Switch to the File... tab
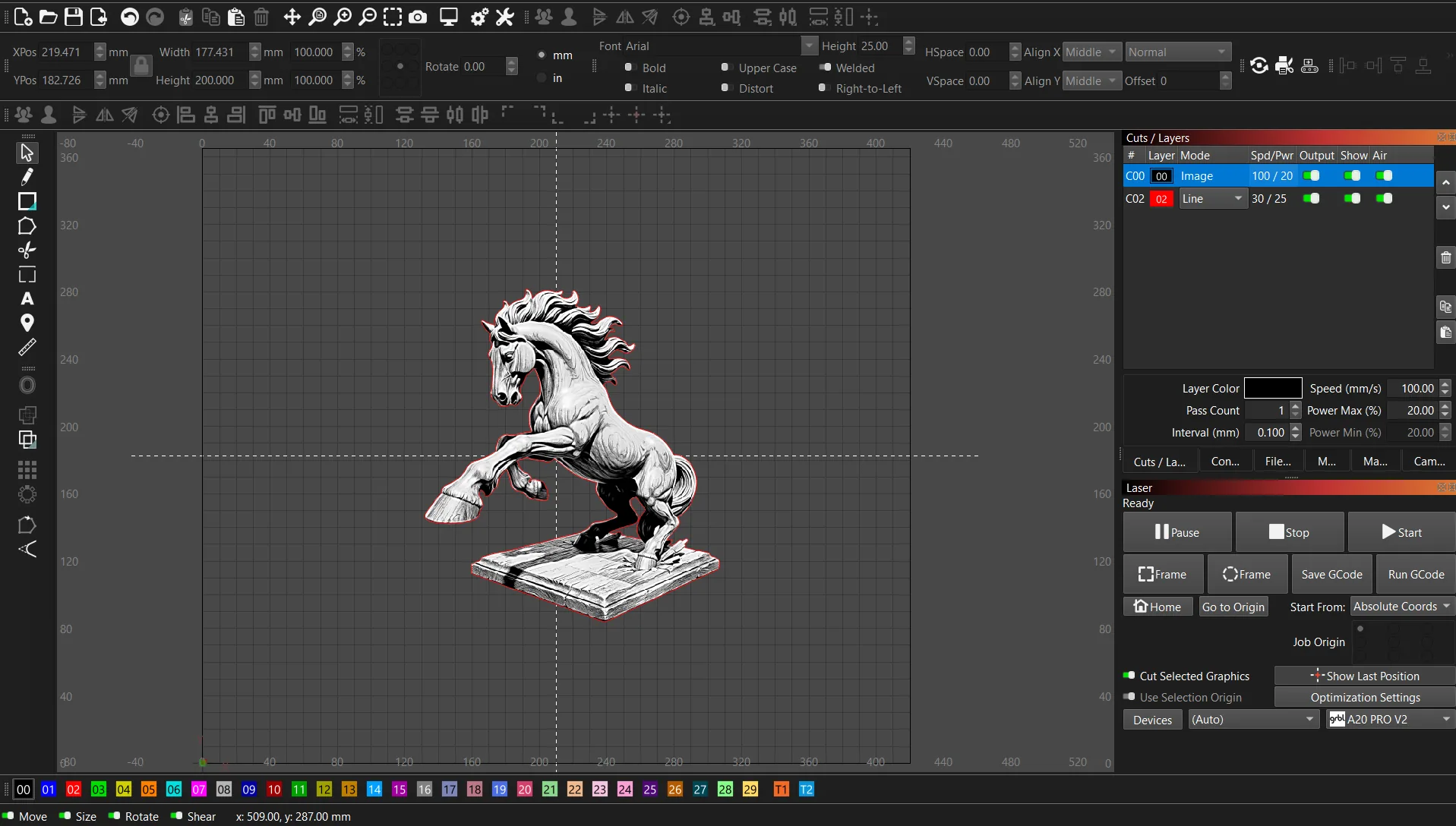Screen dimensions: 1456x826 (x=1278, y=462)
